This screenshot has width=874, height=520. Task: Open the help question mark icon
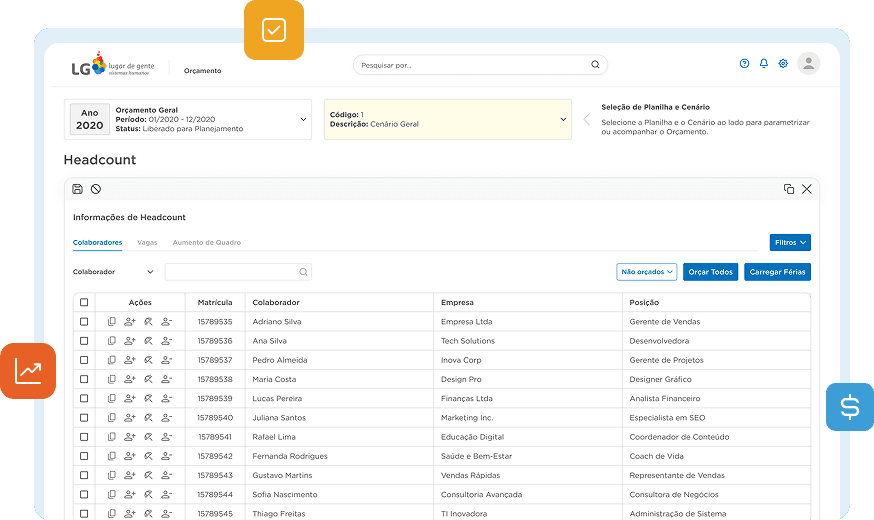pos(744,64)
